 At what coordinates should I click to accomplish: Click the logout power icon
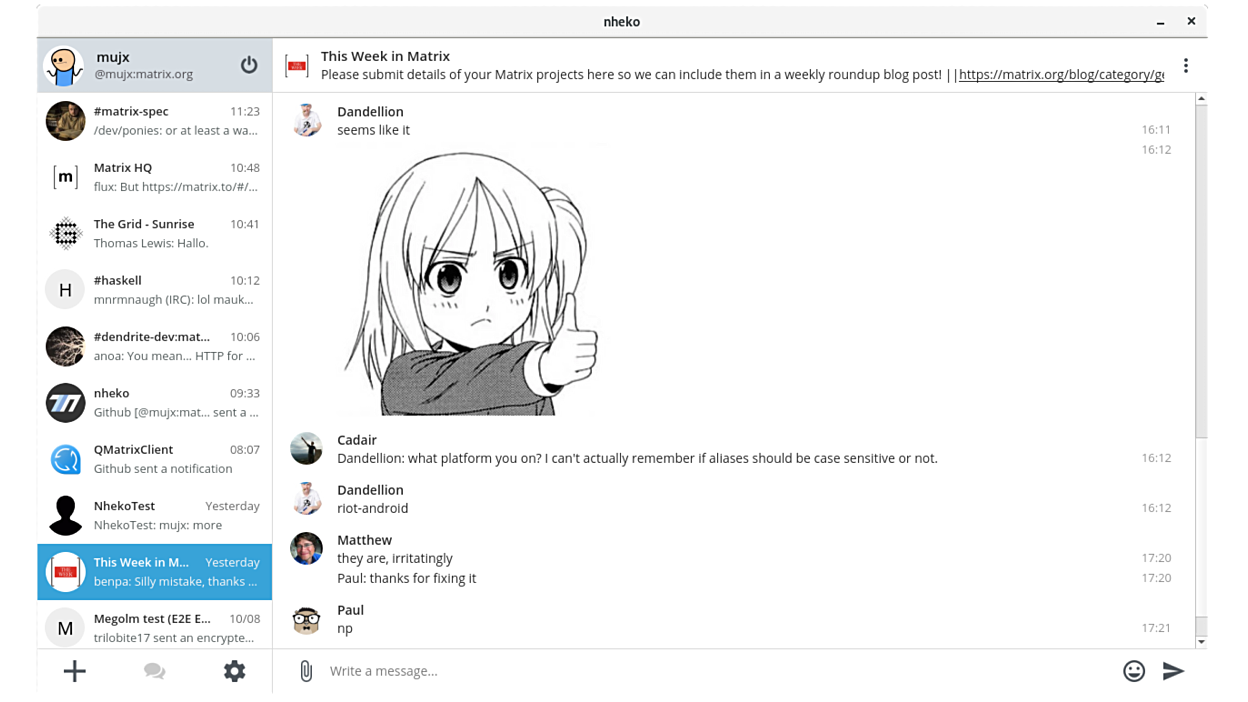click(249, 65)
